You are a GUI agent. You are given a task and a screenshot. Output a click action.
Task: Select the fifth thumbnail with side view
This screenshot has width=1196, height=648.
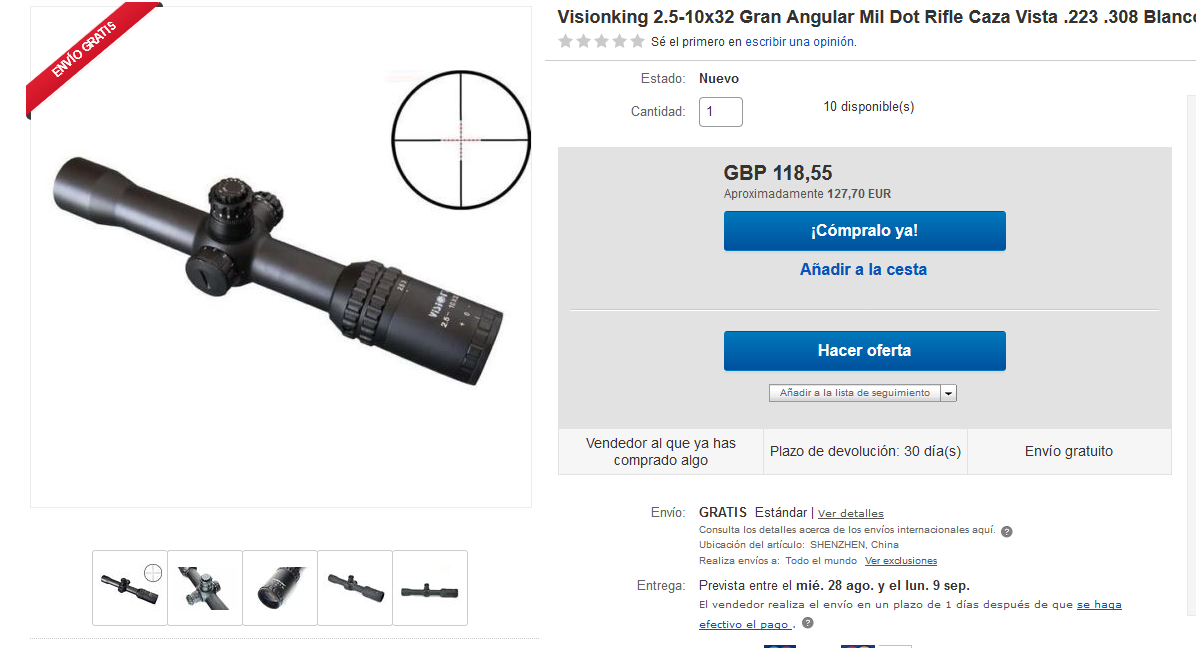[429, 588]
